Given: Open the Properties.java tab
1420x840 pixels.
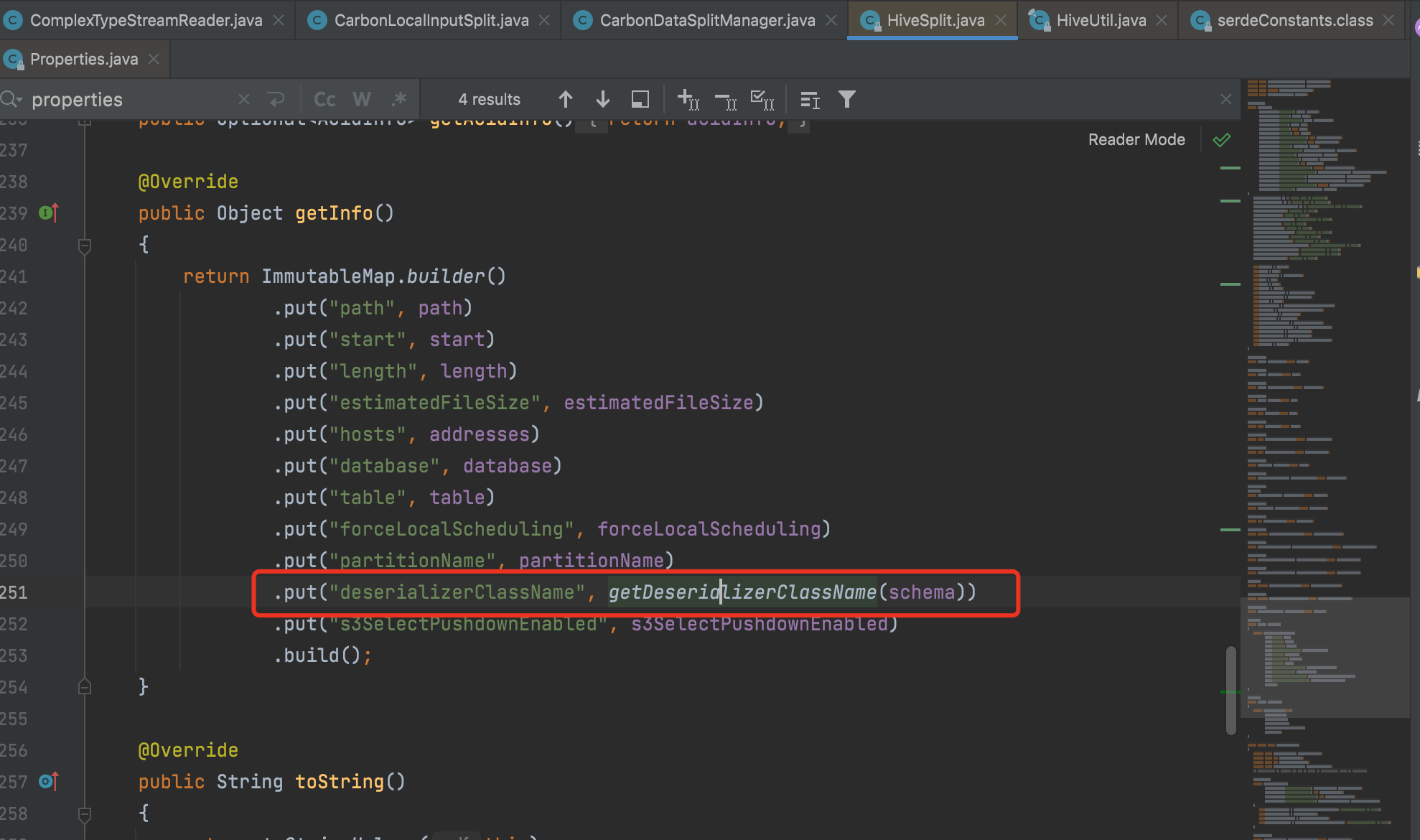Looking at the screenshot, I should [83, 59].
